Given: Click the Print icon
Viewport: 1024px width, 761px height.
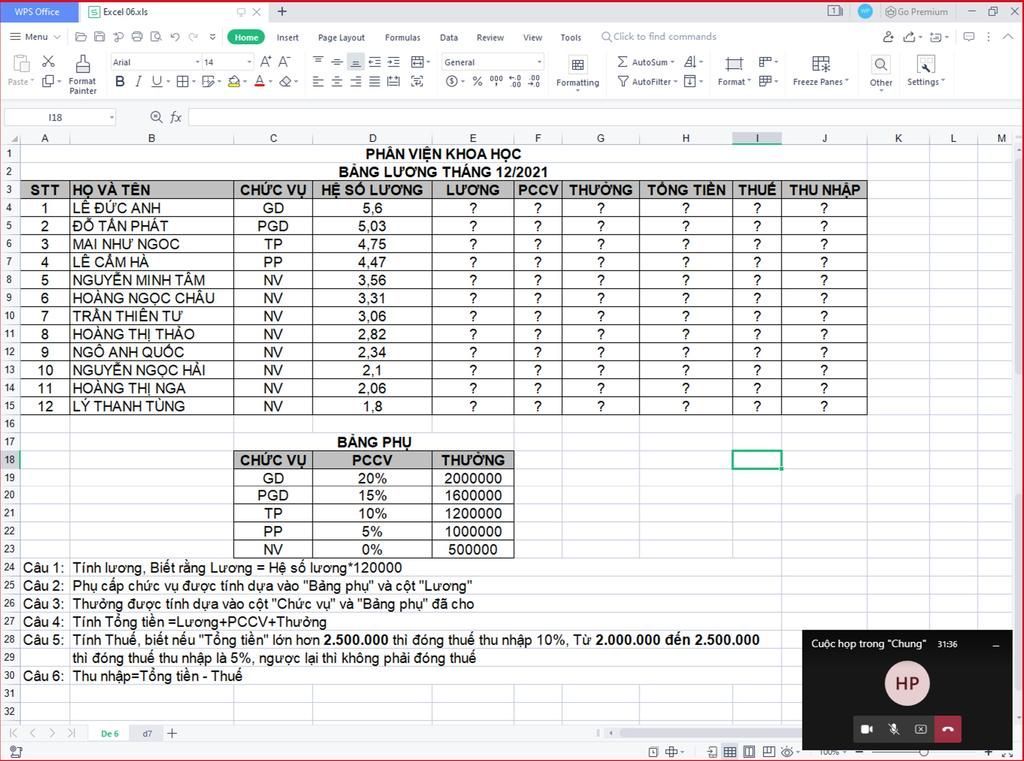Looking at the screenshot, I should (136, 37).
